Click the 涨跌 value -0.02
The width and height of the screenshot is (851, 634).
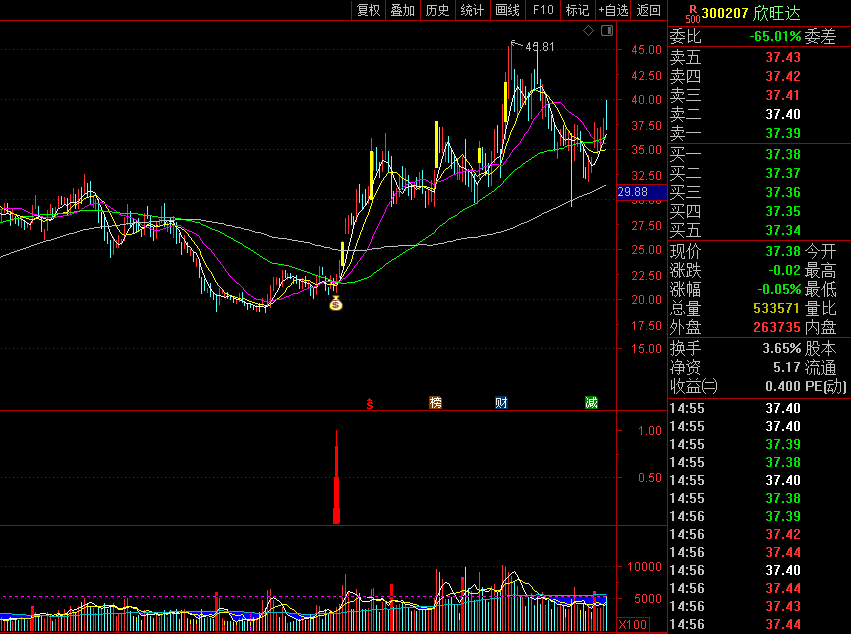pos(784,270)
